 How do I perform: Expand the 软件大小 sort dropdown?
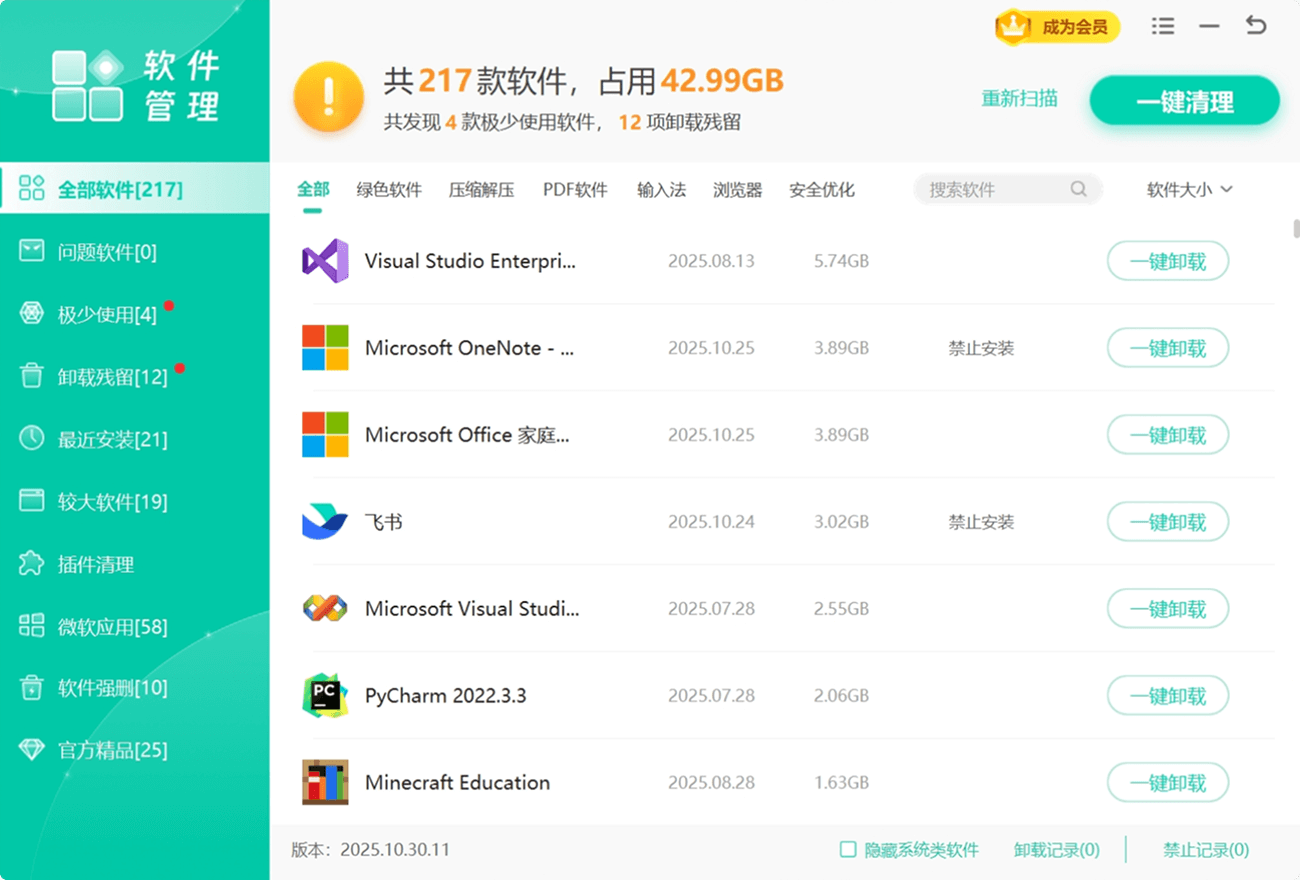1189,190
